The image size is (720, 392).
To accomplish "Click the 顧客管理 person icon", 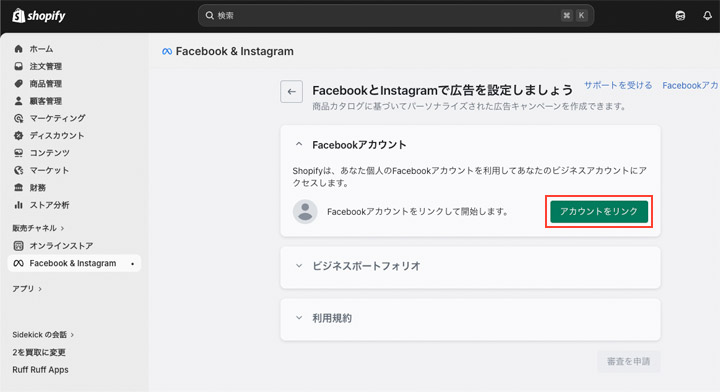I will tap(18, 101).
